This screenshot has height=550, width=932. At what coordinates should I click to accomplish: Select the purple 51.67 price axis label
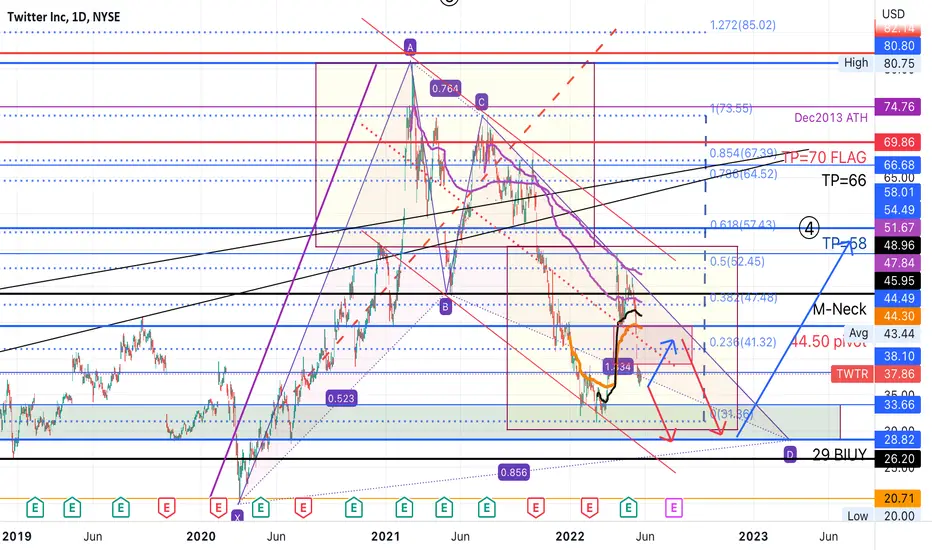pyautogui.click(x=898, y=227)
